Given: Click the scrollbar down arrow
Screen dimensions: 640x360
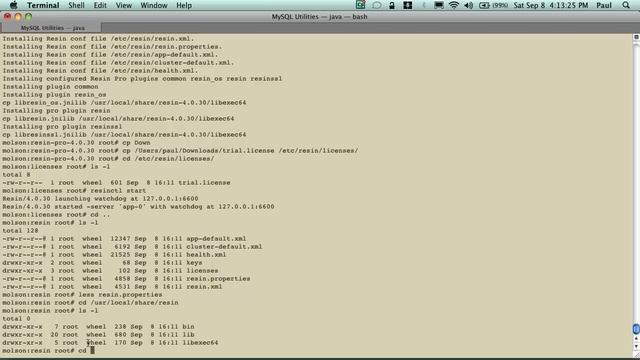Looking at the screenshot, I should coord(636,347).
